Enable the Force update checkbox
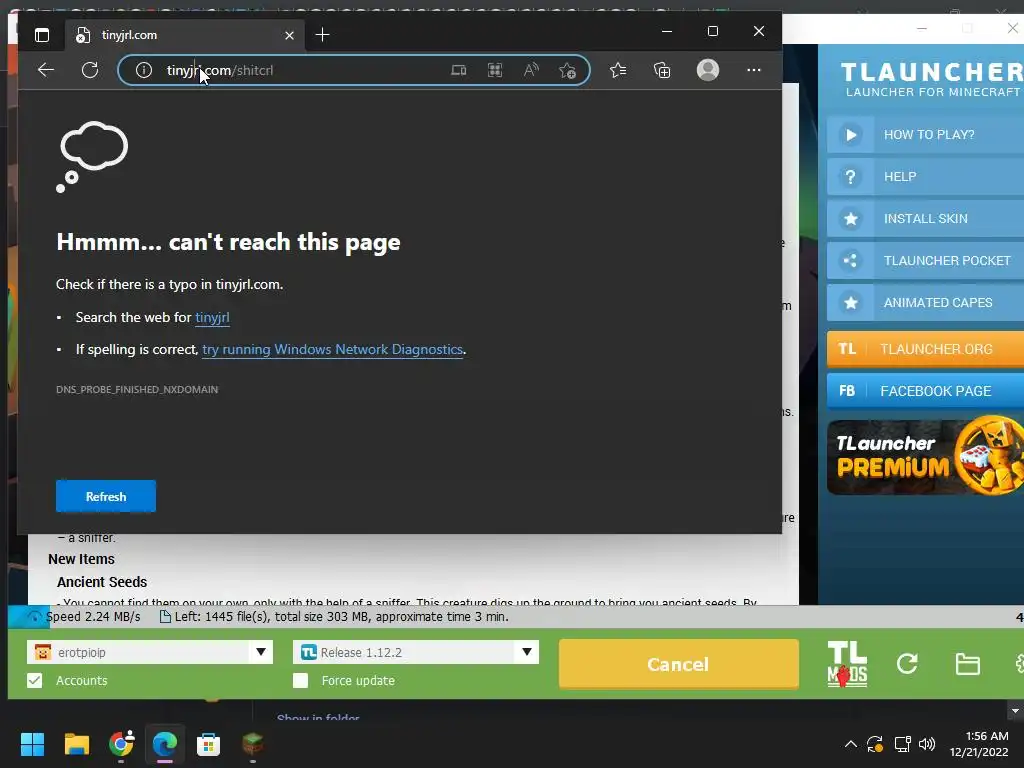1024x768 pixels. 300,680
